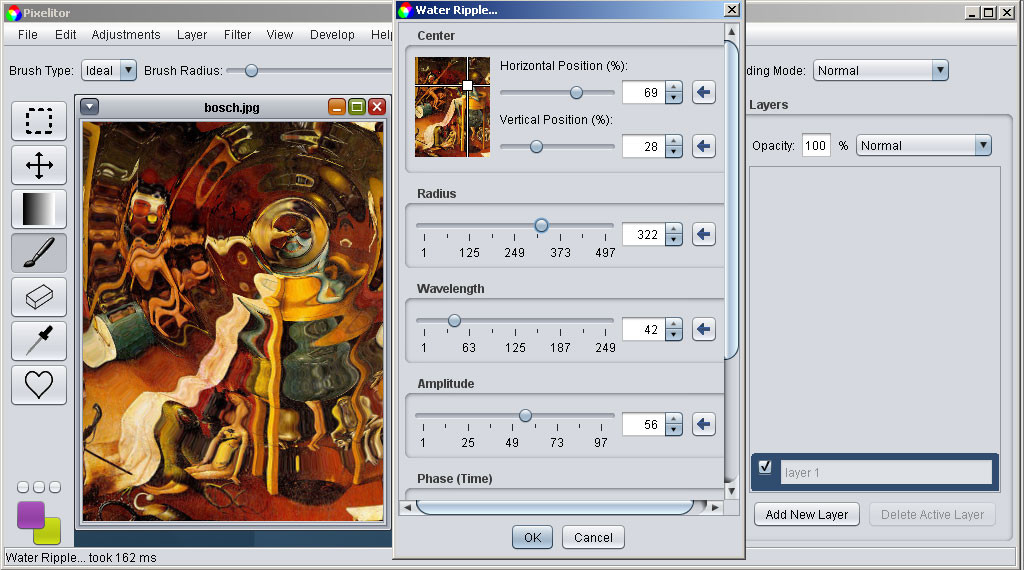Click dialog vertical scrollbar up arrow
The height and width of the screenshot is (570, 1024).
[x=731, y=31]
